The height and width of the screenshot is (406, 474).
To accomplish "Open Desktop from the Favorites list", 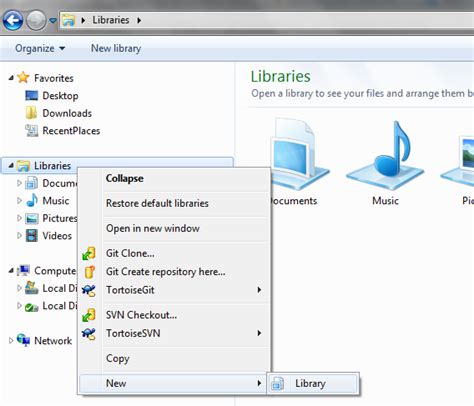I will [60, 96].
